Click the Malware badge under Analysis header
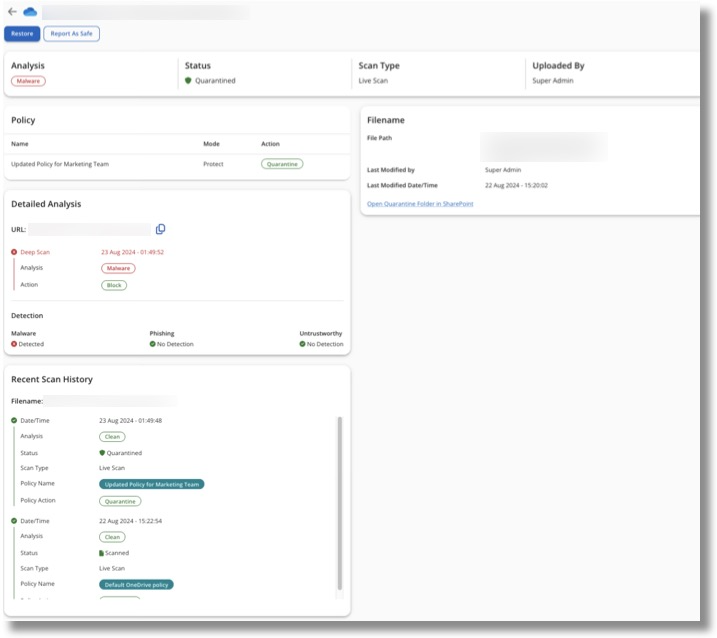 28,81
